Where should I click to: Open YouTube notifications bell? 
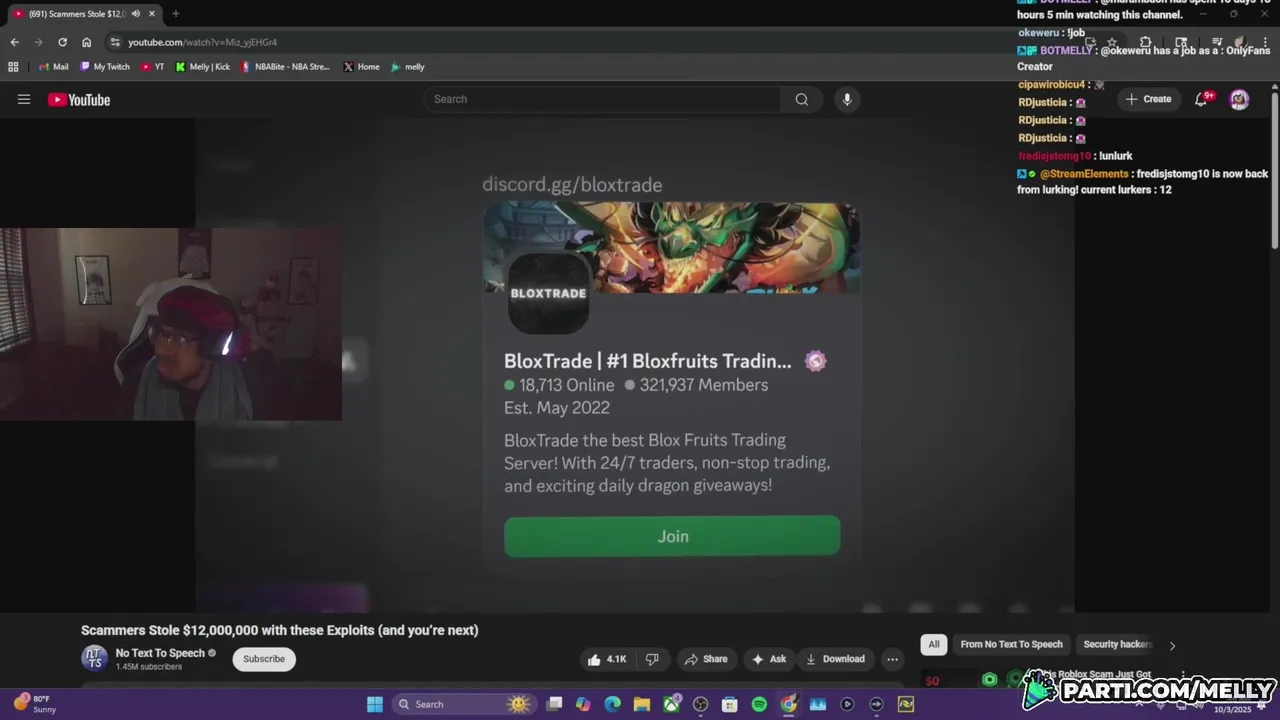(x=1202, y=99)
